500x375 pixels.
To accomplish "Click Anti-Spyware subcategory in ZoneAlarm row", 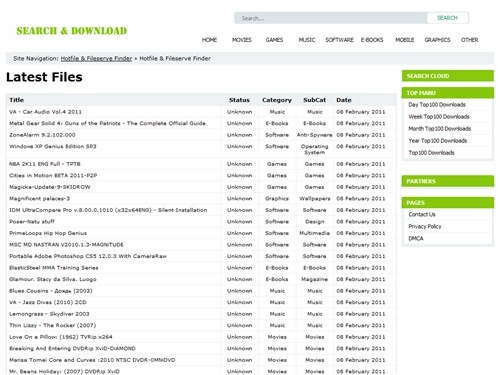I will pyautogui.click(x=314, y=135).
